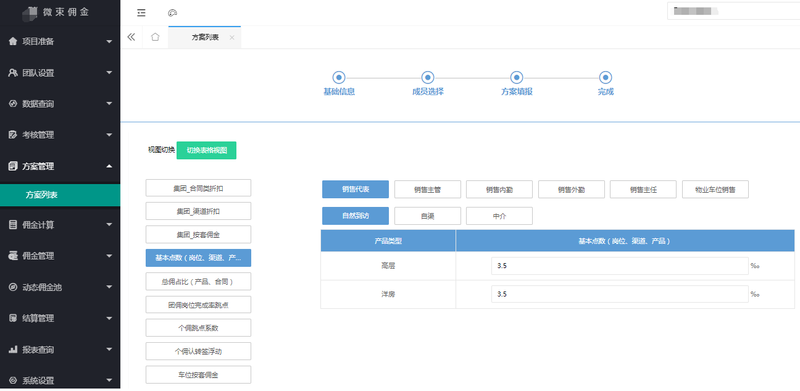Expand the 报表查询 menu arrow

109,350
